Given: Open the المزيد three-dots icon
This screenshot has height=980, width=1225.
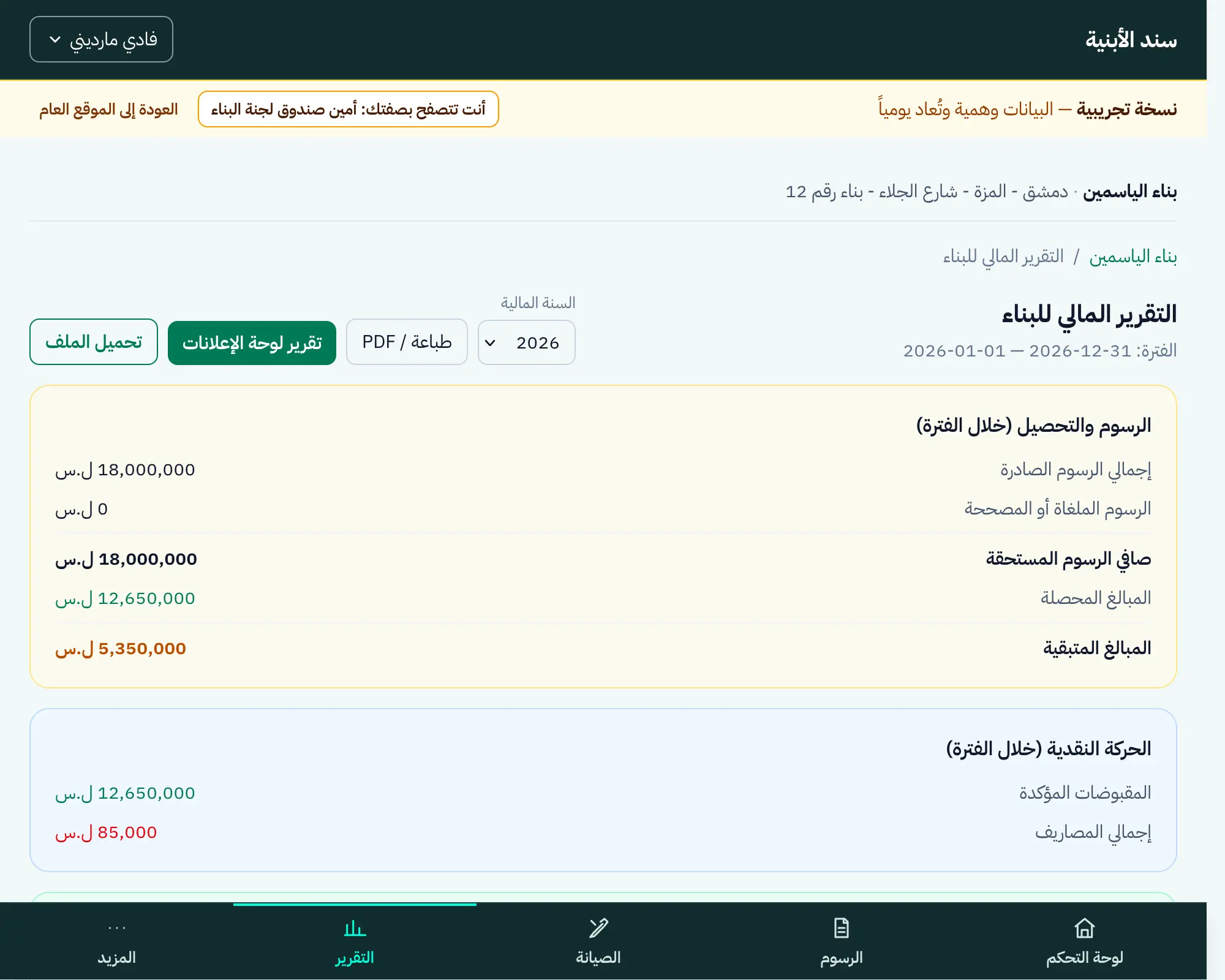Looking at the screenshot, I should (116, 928).
